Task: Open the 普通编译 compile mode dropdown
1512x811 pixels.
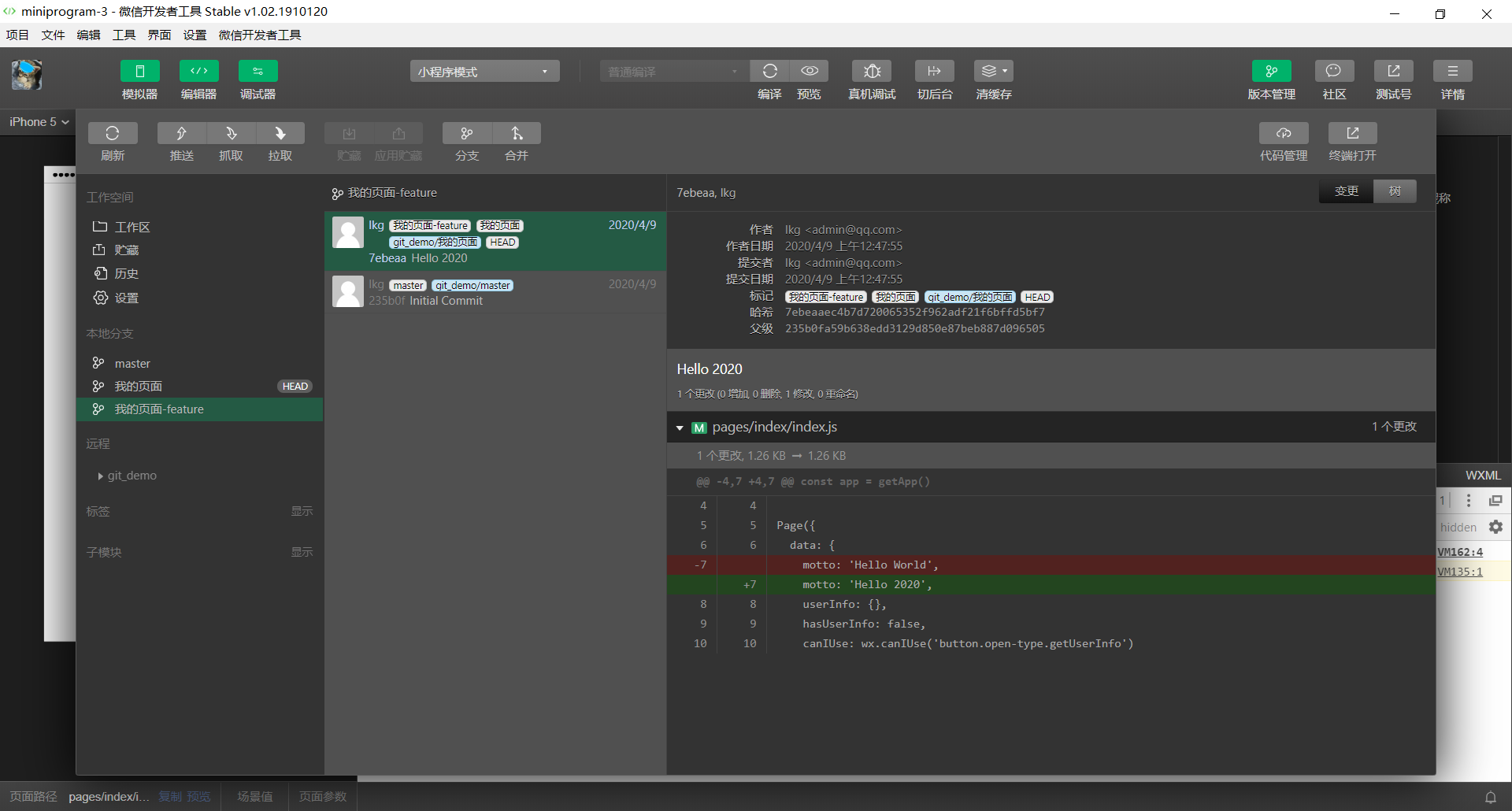Action: [x=674, y=72]
